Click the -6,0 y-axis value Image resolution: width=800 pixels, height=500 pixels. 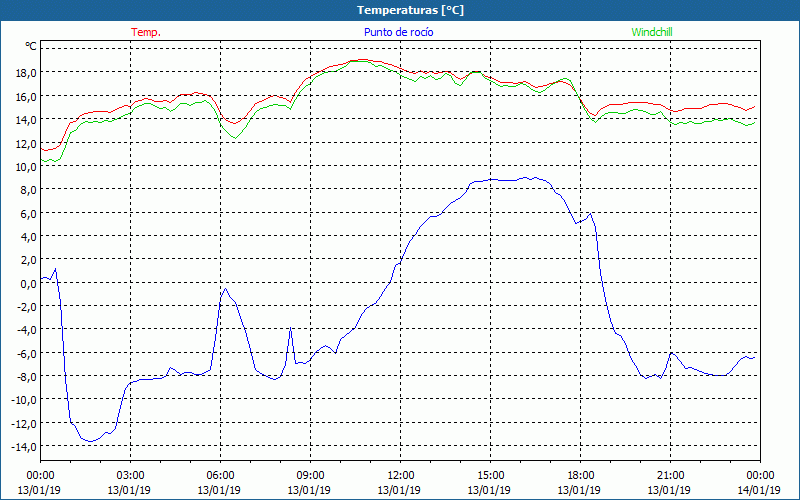coord(27,354)
